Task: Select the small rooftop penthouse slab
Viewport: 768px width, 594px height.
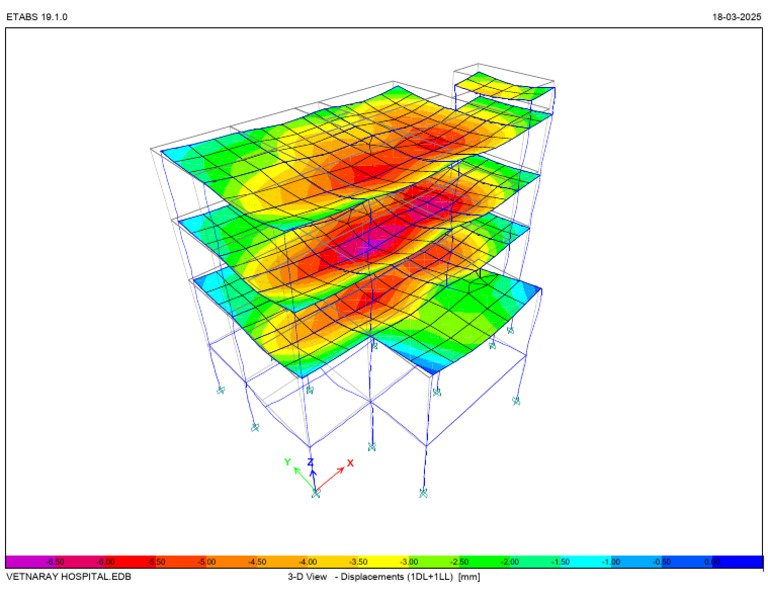Action: point(504,86)
